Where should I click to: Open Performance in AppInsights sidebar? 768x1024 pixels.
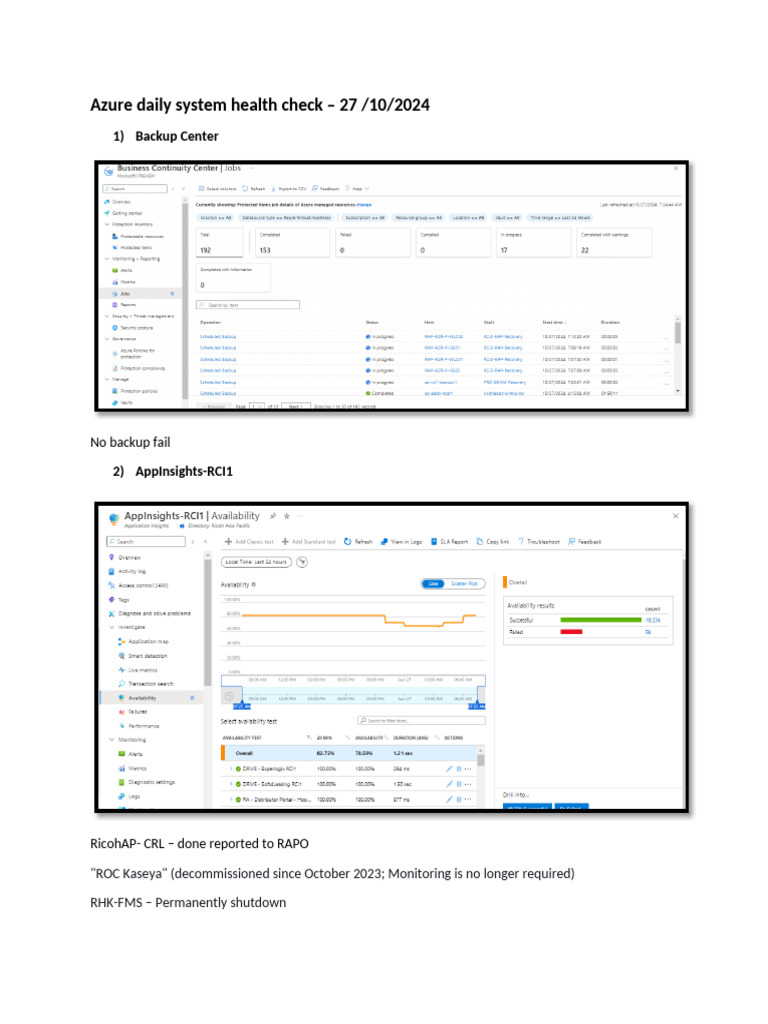[144, 726]
